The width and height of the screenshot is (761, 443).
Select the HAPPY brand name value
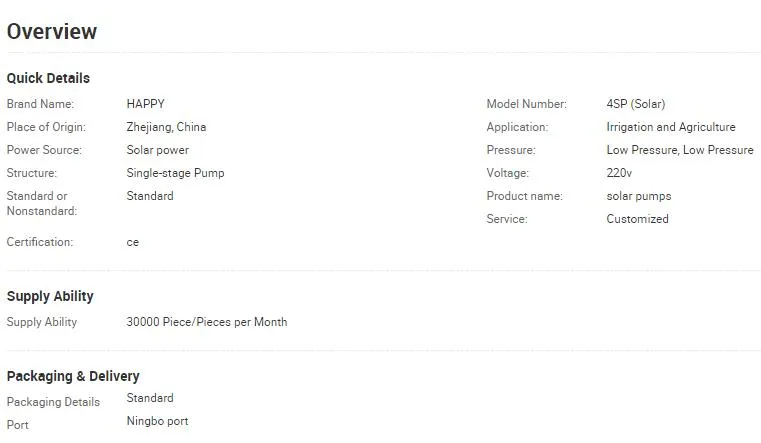tap(145, 104)
